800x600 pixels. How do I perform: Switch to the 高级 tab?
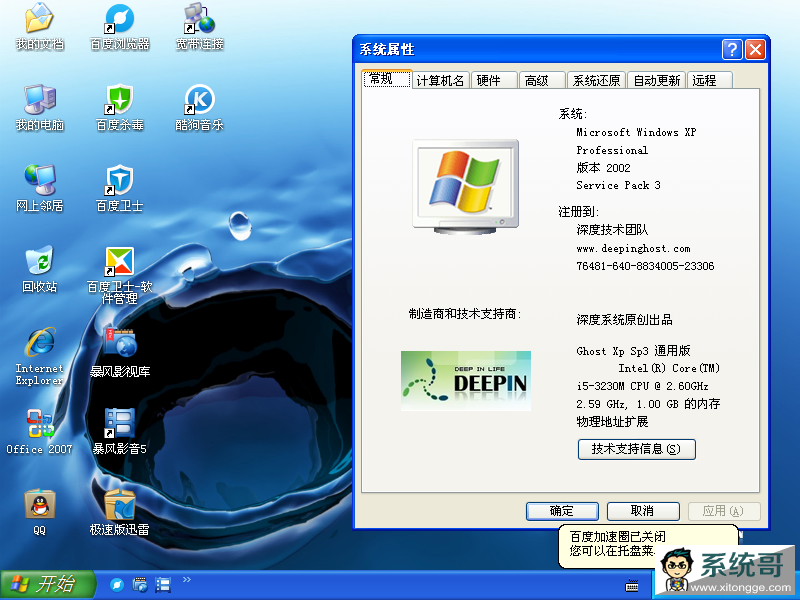541,81
